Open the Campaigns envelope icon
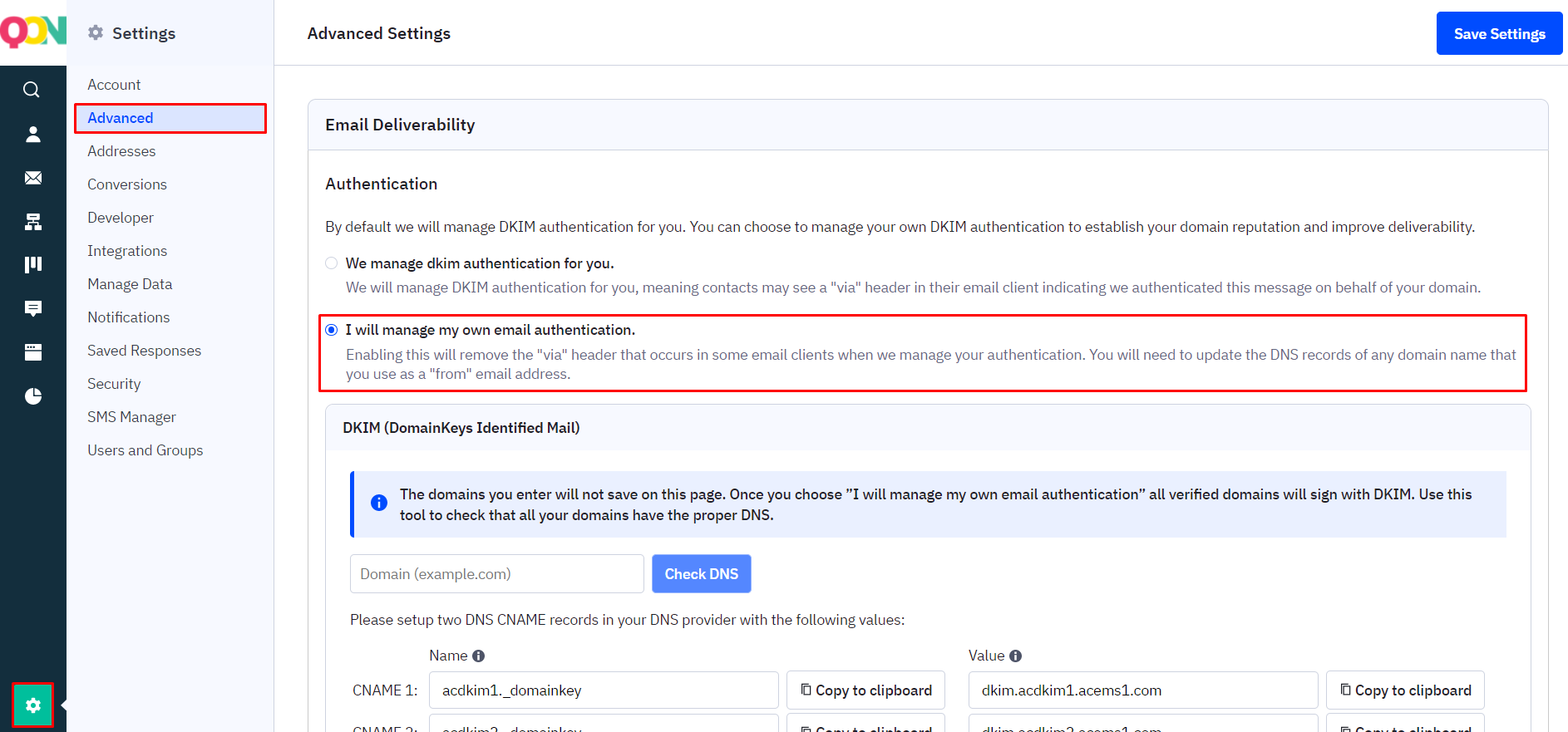1568x732 pixels. point(32,178)
